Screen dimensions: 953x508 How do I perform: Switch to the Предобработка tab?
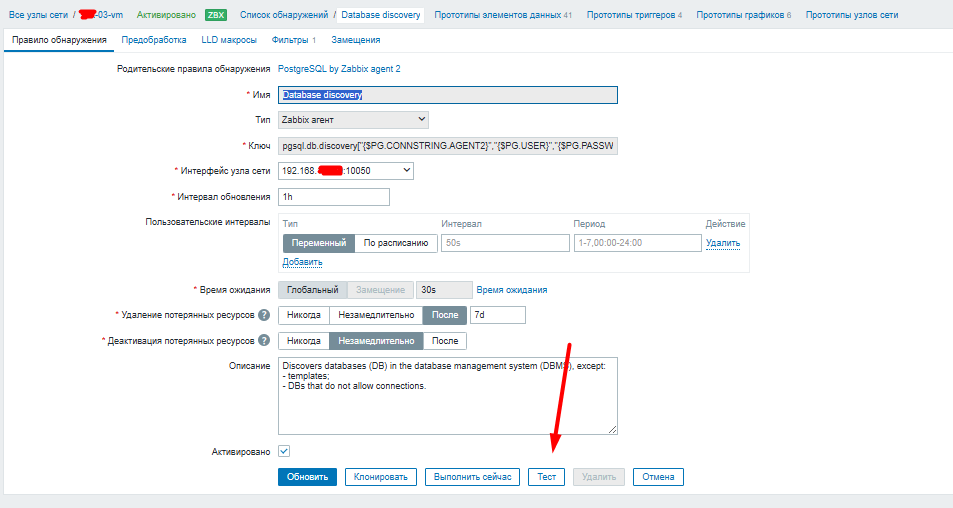tap(154, 39)
